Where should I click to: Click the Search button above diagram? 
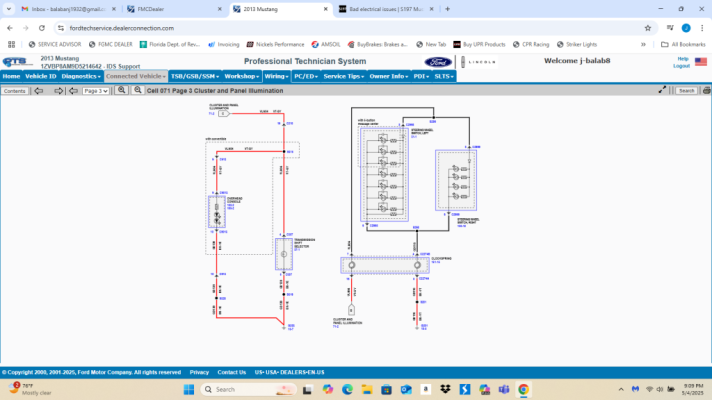pyautogui.click(x=686, y=91)
